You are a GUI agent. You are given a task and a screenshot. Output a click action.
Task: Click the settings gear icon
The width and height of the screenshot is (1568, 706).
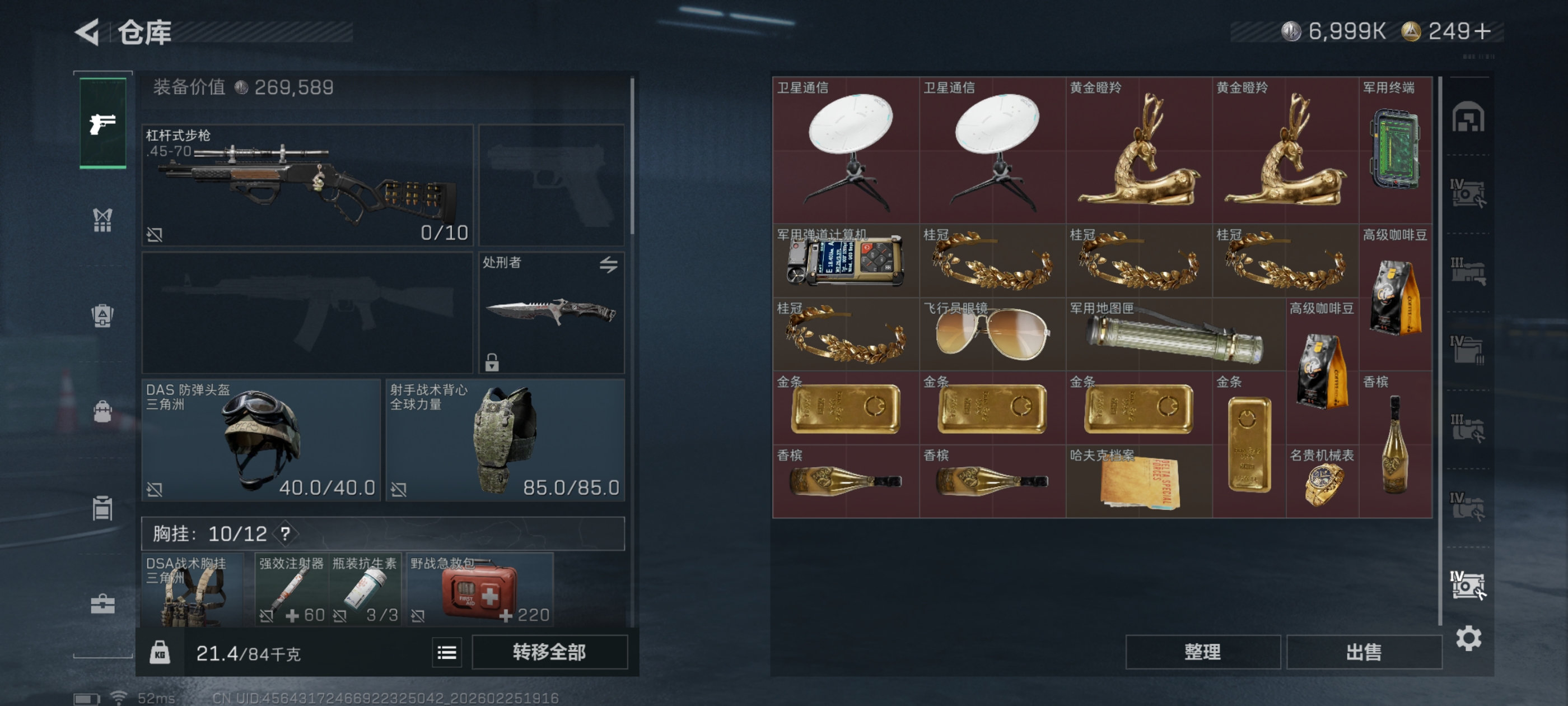click(1468, 638)
